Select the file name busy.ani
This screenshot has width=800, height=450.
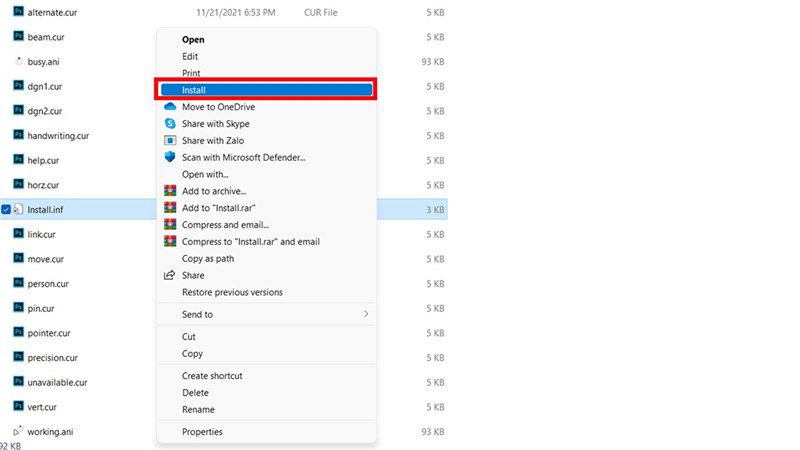pos(43,62)
